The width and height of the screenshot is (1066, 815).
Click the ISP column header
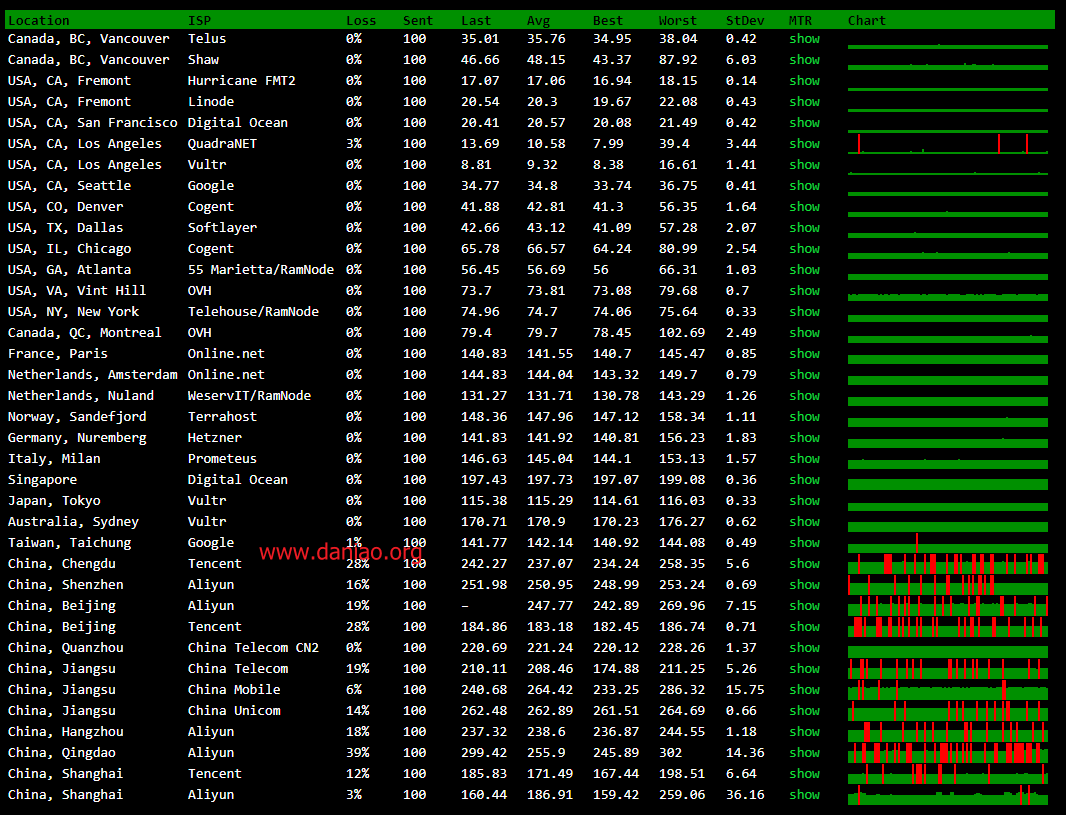pos(199,20)
